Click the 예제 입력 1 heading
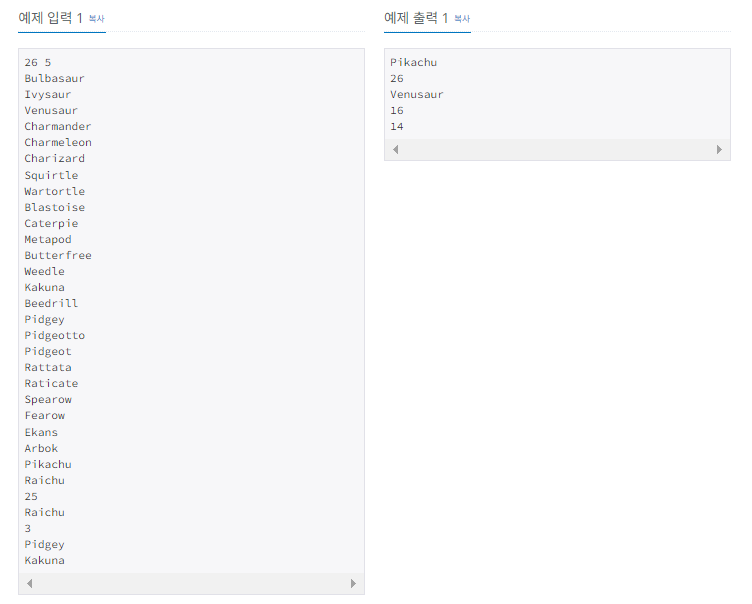 50,18
